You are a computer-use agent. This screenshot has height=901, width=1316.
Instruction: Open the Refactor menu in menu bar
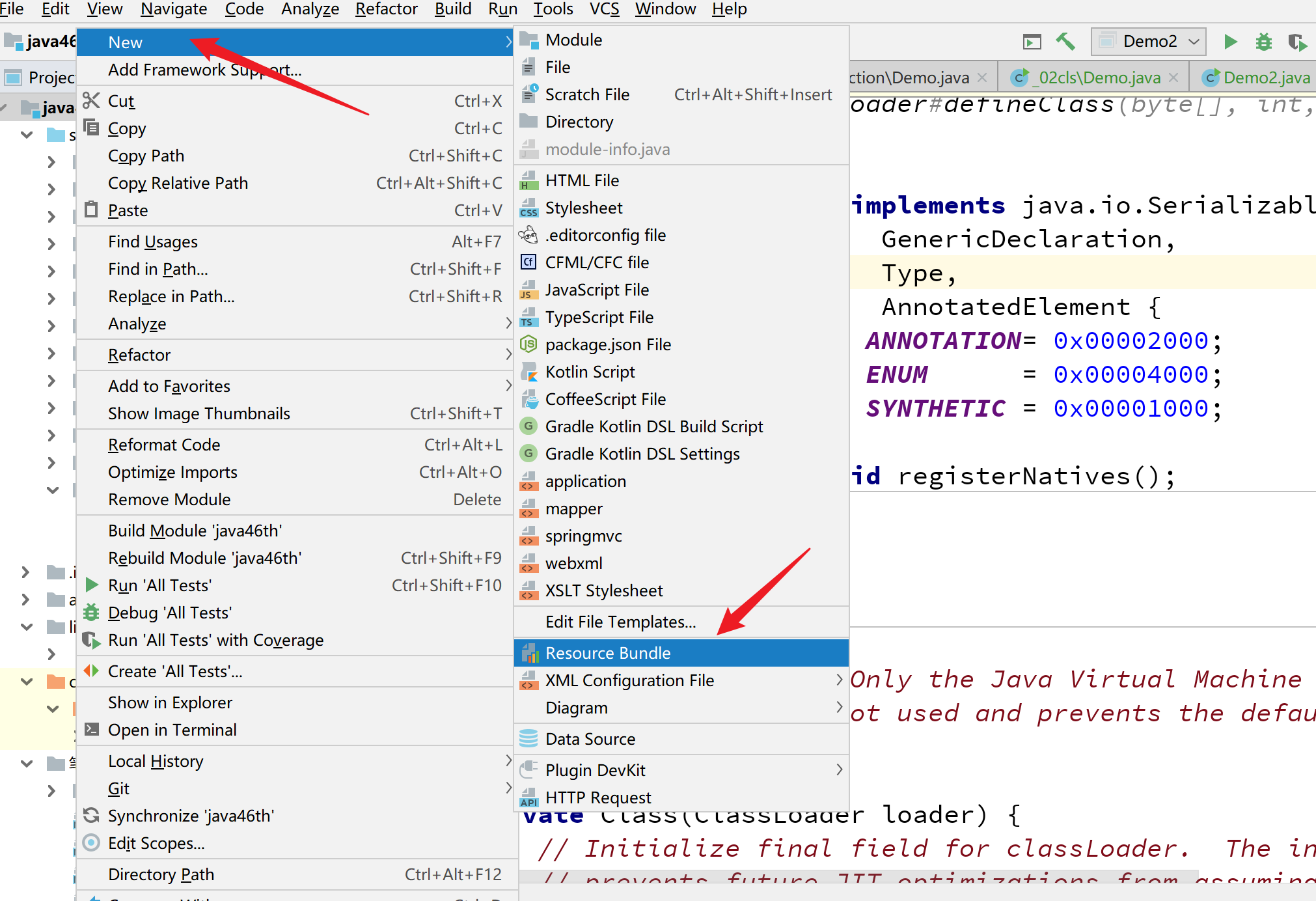(386, 9)
